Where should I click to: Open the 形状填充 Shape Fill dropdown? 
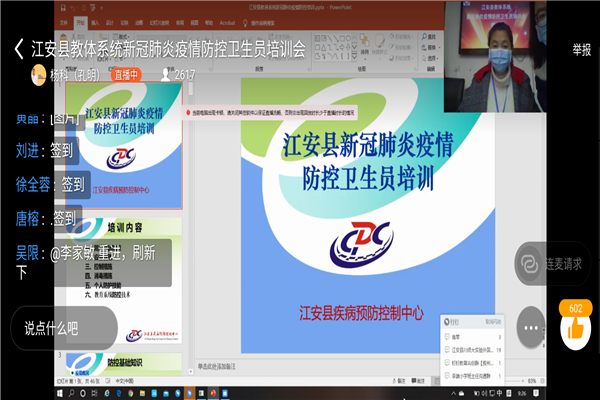click(x=401, y=37)
